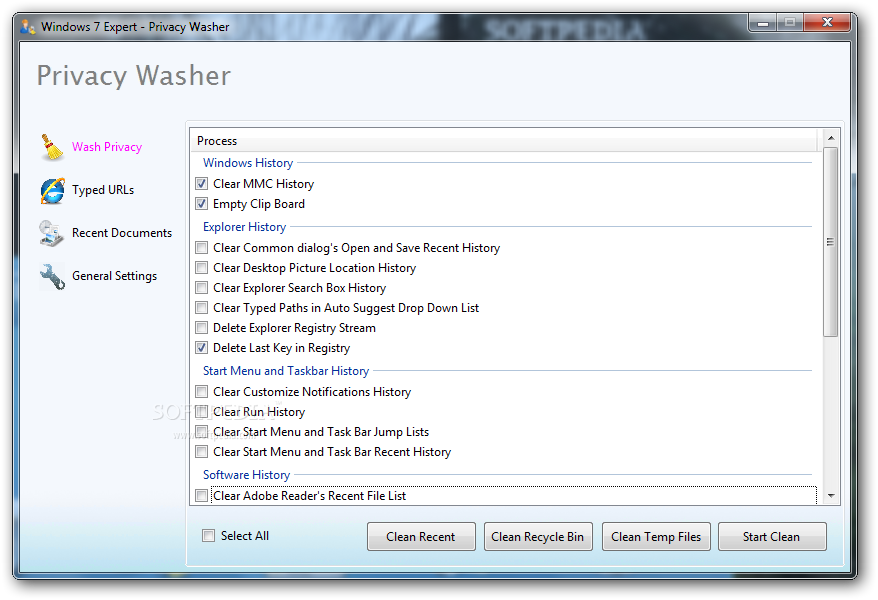This screenshot has width=878, height=600.
Task: Enable Delete Explorer Registry Stream
Action: point(202,327)
